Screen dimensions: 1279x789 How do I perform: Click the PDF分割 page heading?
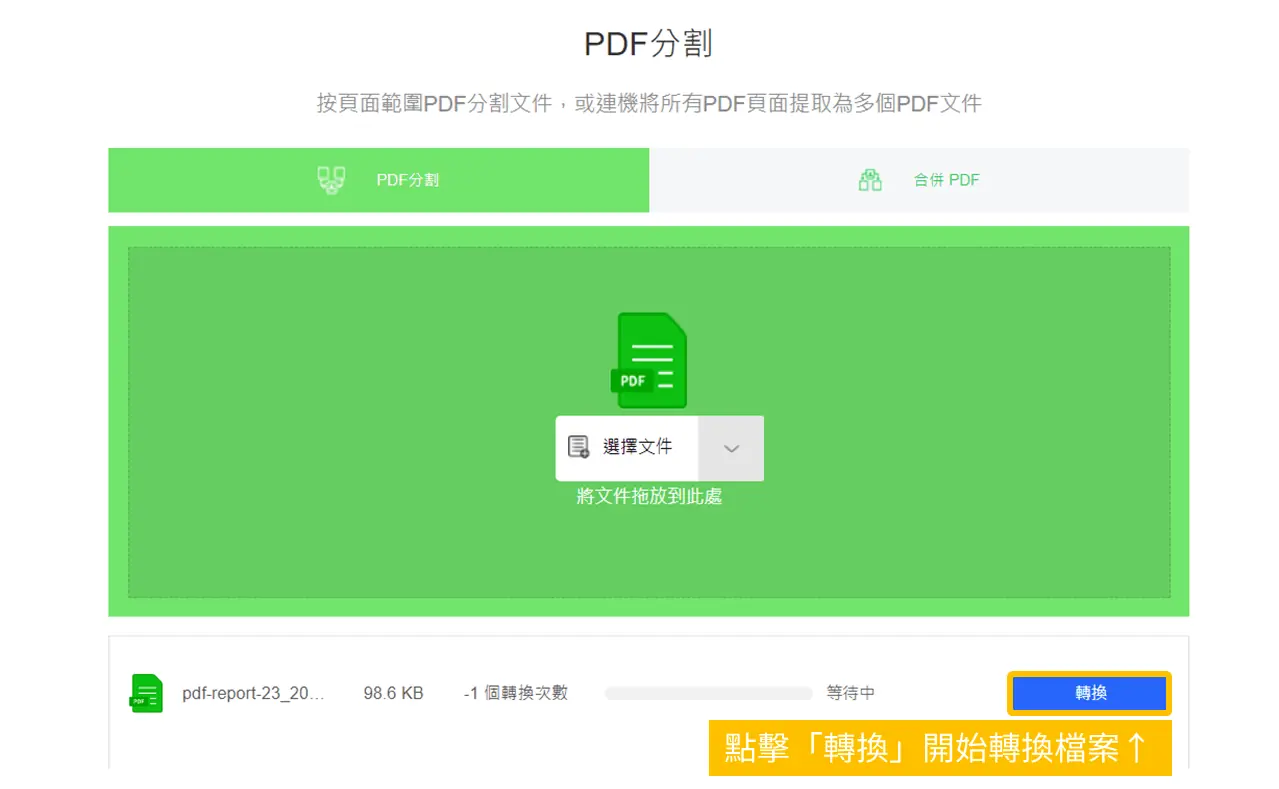648,45
